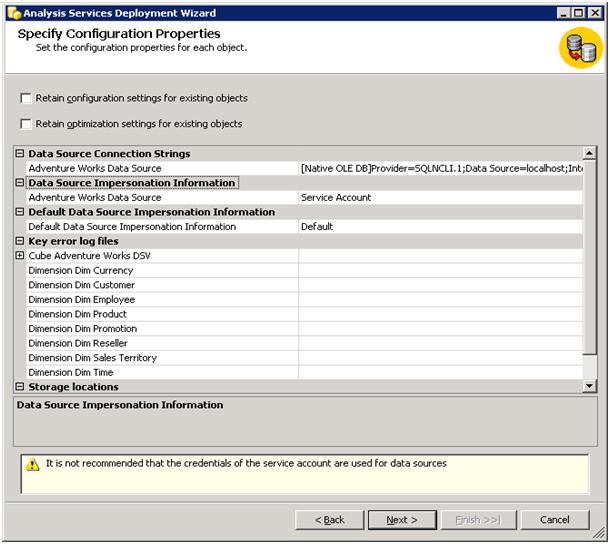Collapse Default Data Source Impersonation Information section
This screenshot has height=544, width=610.
click(x=19, y=212)
